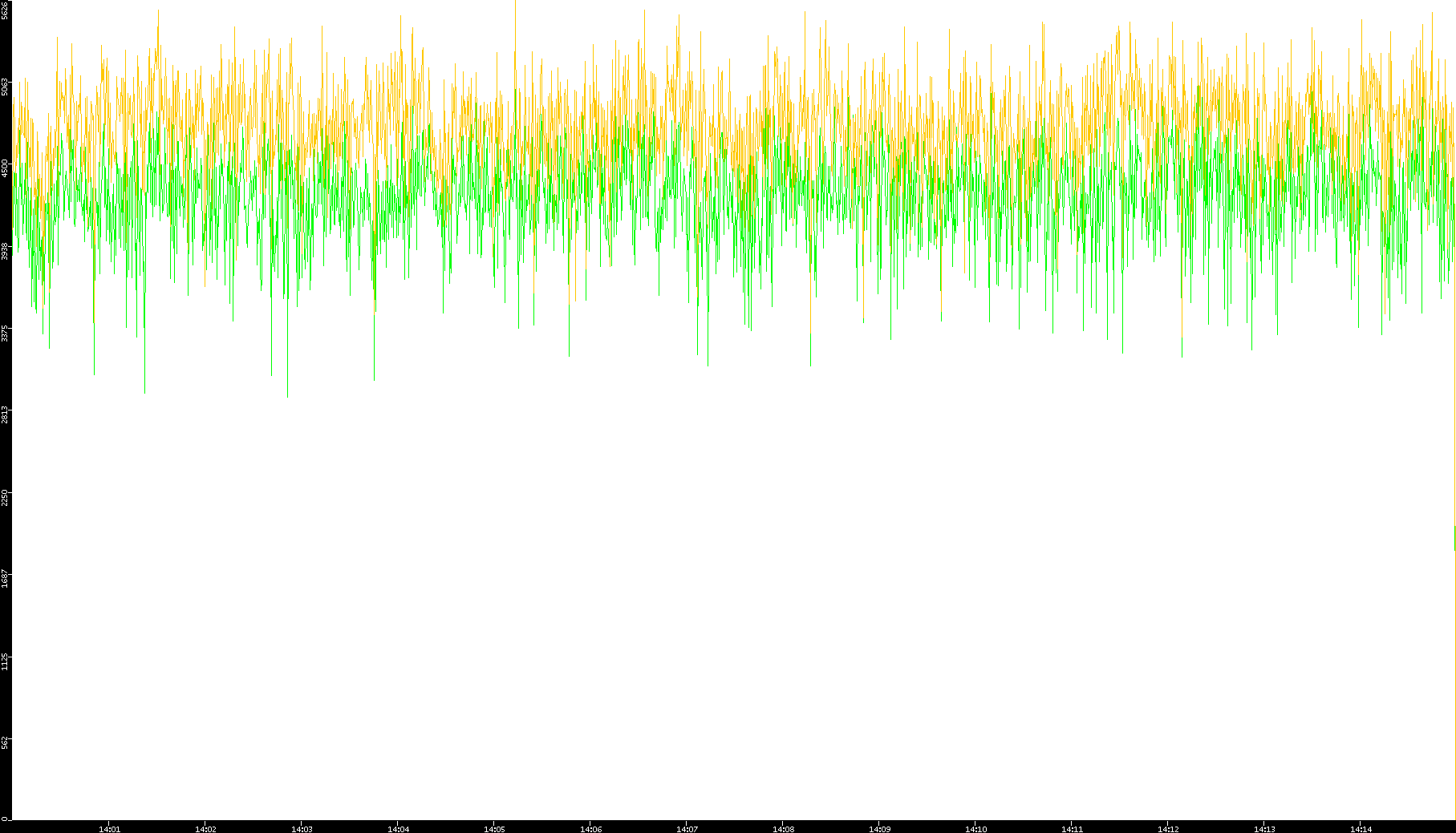The image size is (1456, 833).
Task: Select the 14:14 time label
Action: (1361, 829)
